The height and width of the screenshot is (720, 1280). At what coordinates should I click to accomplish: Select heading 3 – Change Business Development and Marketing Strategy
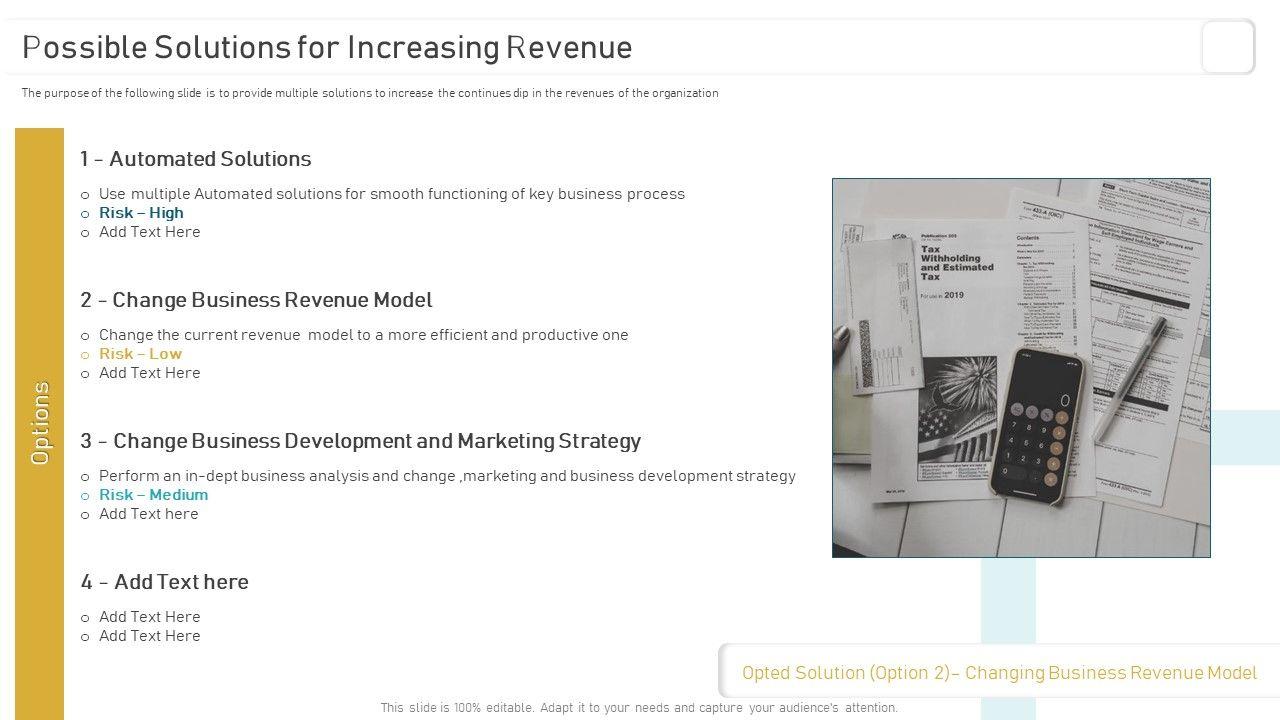tap(361, 441)
